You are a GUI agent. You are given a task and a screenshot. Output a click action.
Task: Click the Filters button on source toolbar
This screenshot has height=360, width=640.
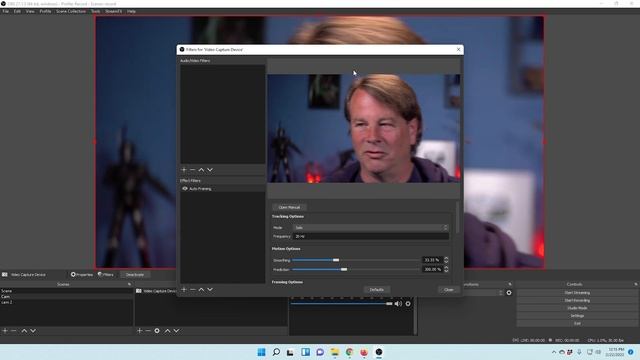(x=106, y=275)
